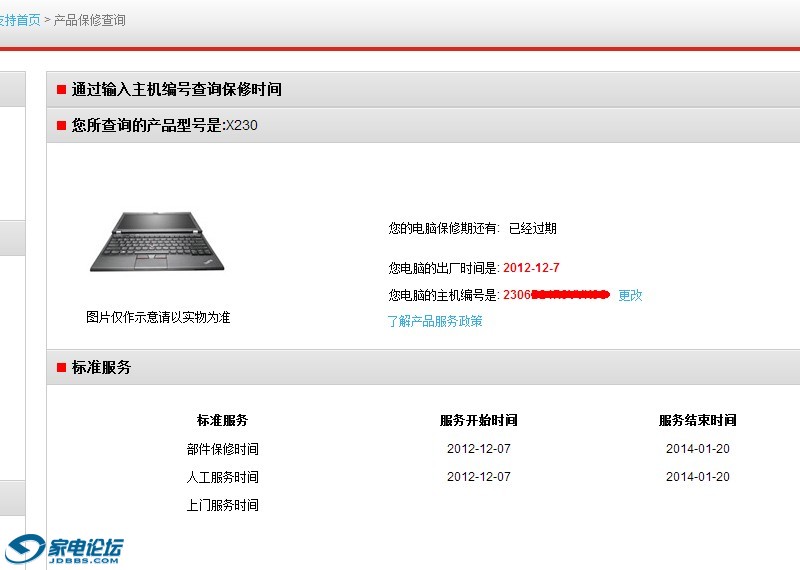Click the 您的电脑保修期还有 label
The height and width of the screenshot is (570, 800).
tap(444, 228)
